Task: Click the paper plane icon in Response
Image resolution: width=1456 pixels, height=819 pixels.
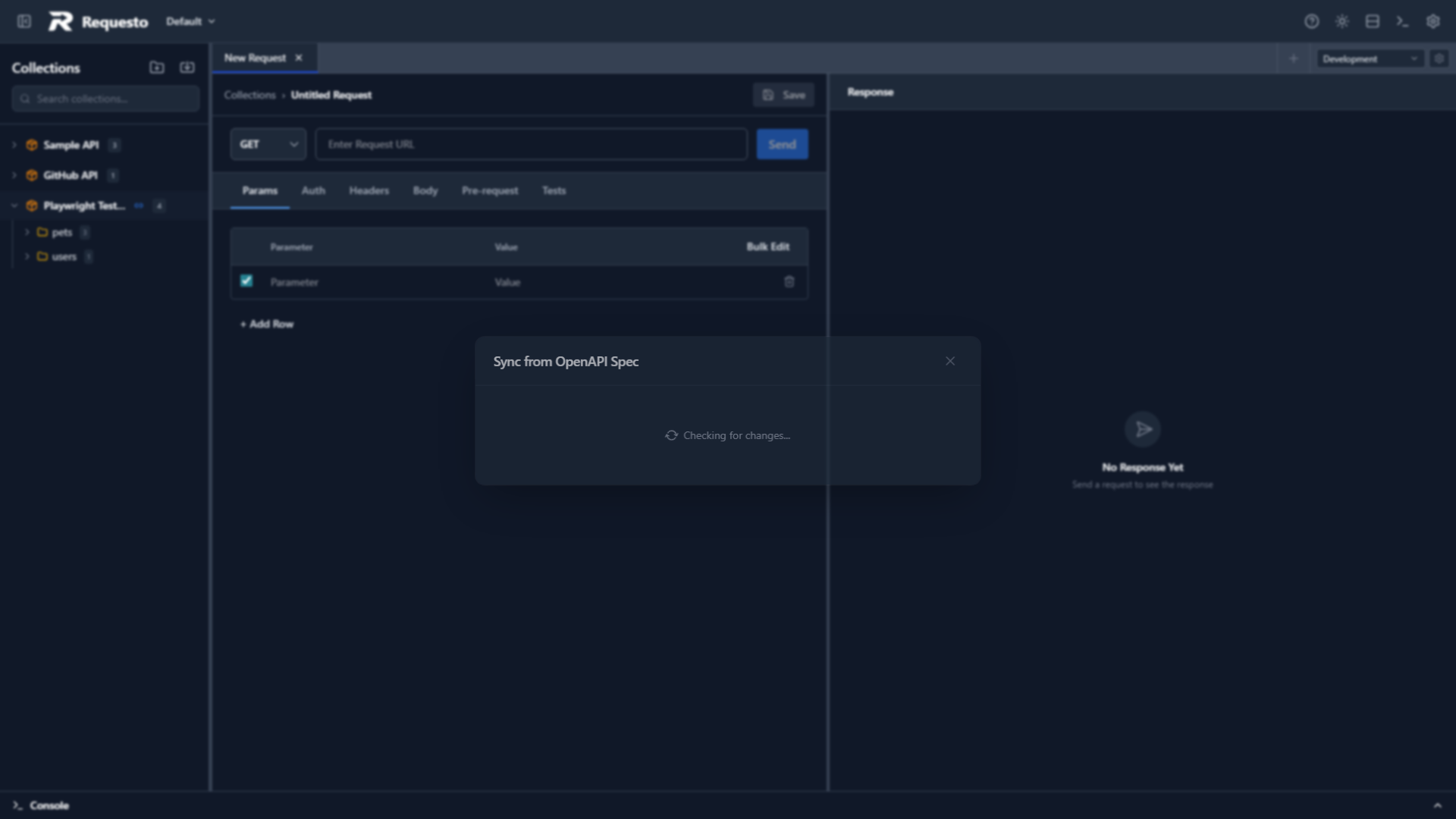Action: point(1143,429)
